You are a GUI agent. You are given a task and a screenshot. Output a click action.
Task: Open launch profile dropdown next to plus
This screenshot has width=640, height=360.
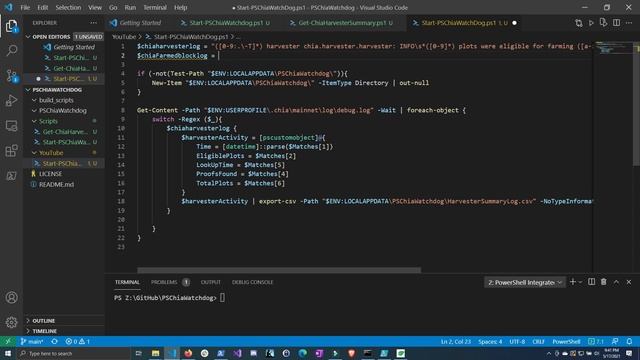pos(580,282)
